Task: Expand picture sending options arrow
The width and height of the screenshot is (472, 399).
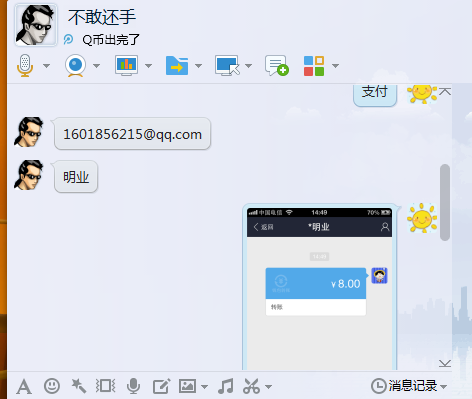Action: coord(204,387)
